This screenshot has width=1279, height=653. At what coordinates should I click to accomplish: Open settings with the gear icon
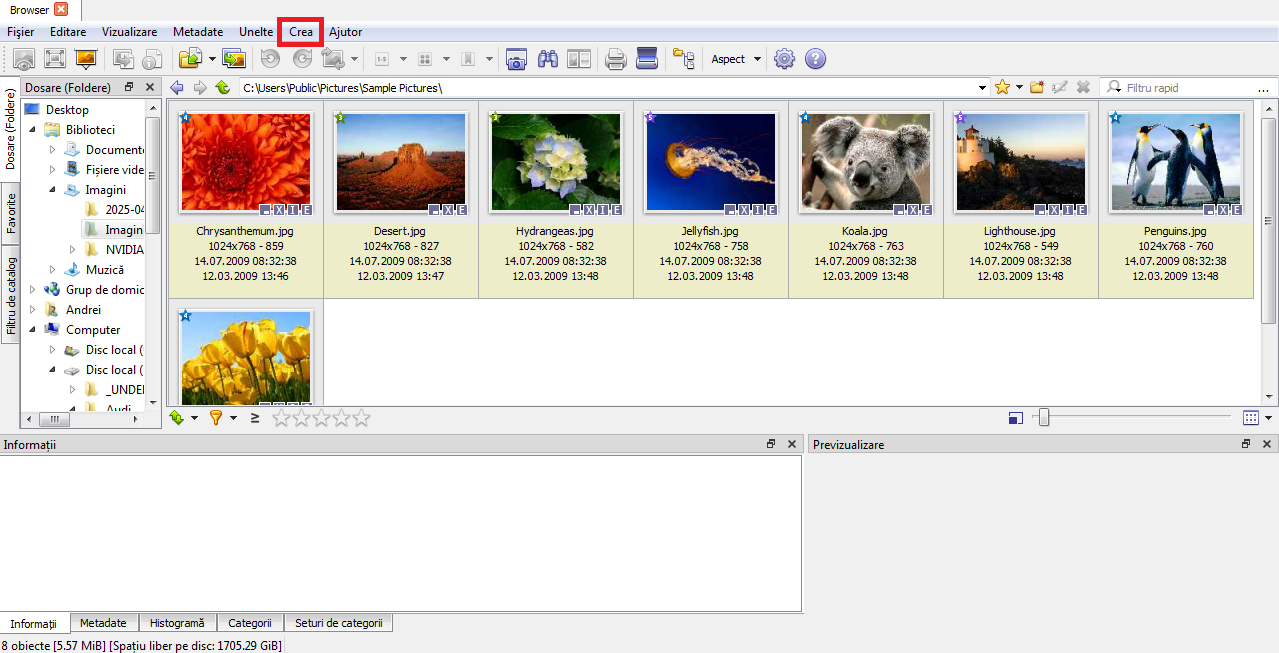coord(784,59)
